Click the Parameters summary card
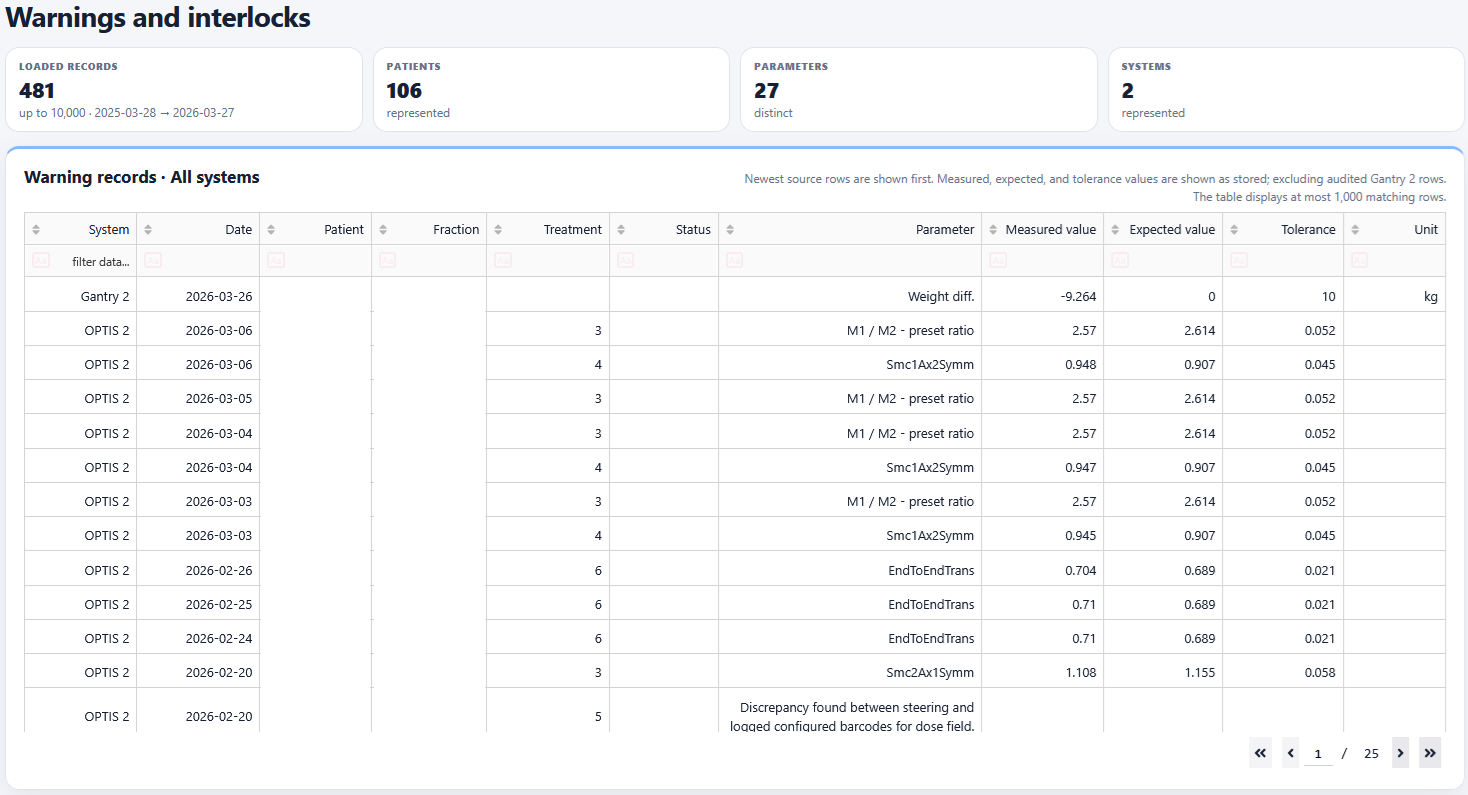The width and height of the screenshot is (1468, 795). [x=919, y=89]
